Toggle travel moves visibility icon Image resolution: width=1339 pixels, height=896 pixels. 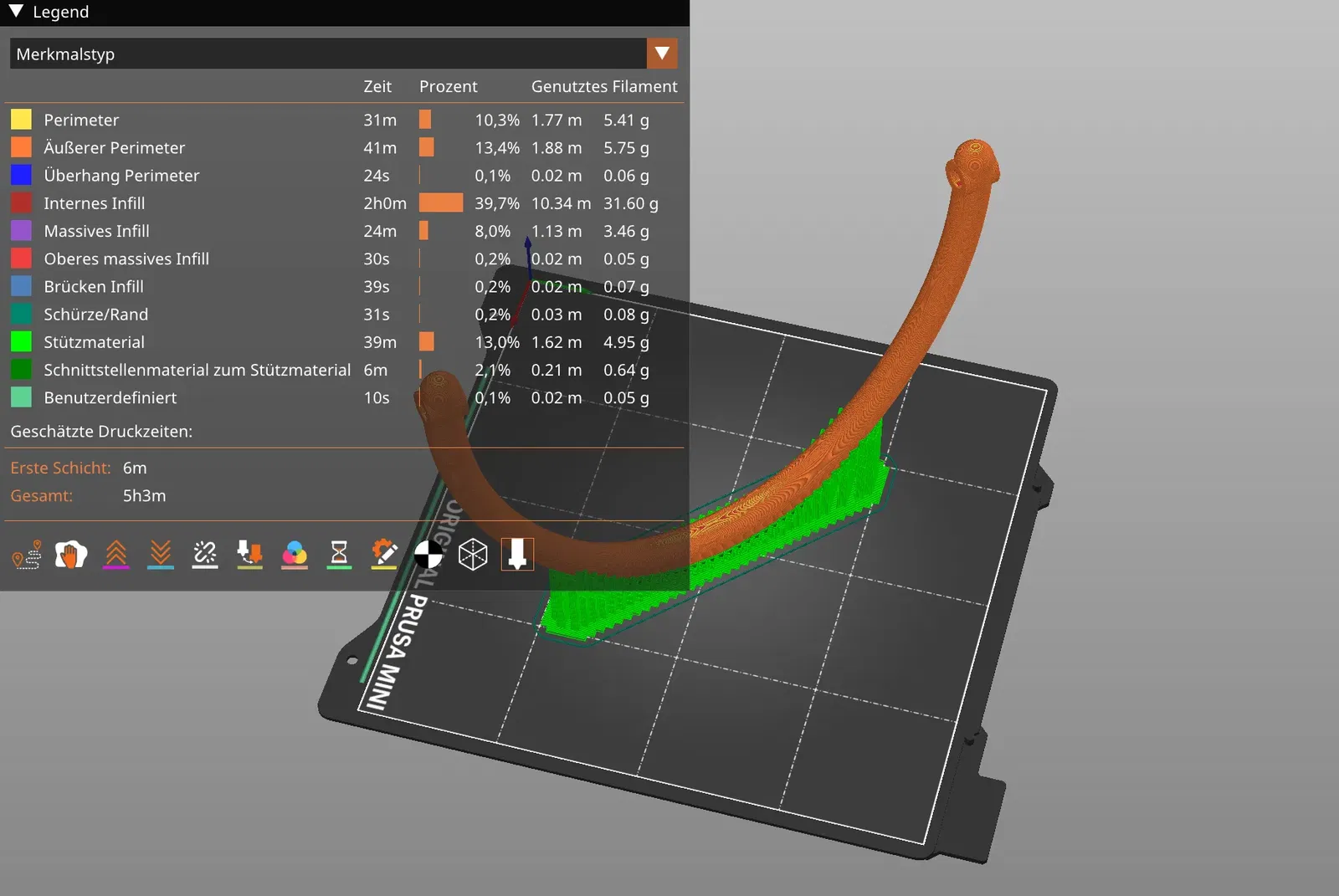pyautogui.click(x=27, y=554)
